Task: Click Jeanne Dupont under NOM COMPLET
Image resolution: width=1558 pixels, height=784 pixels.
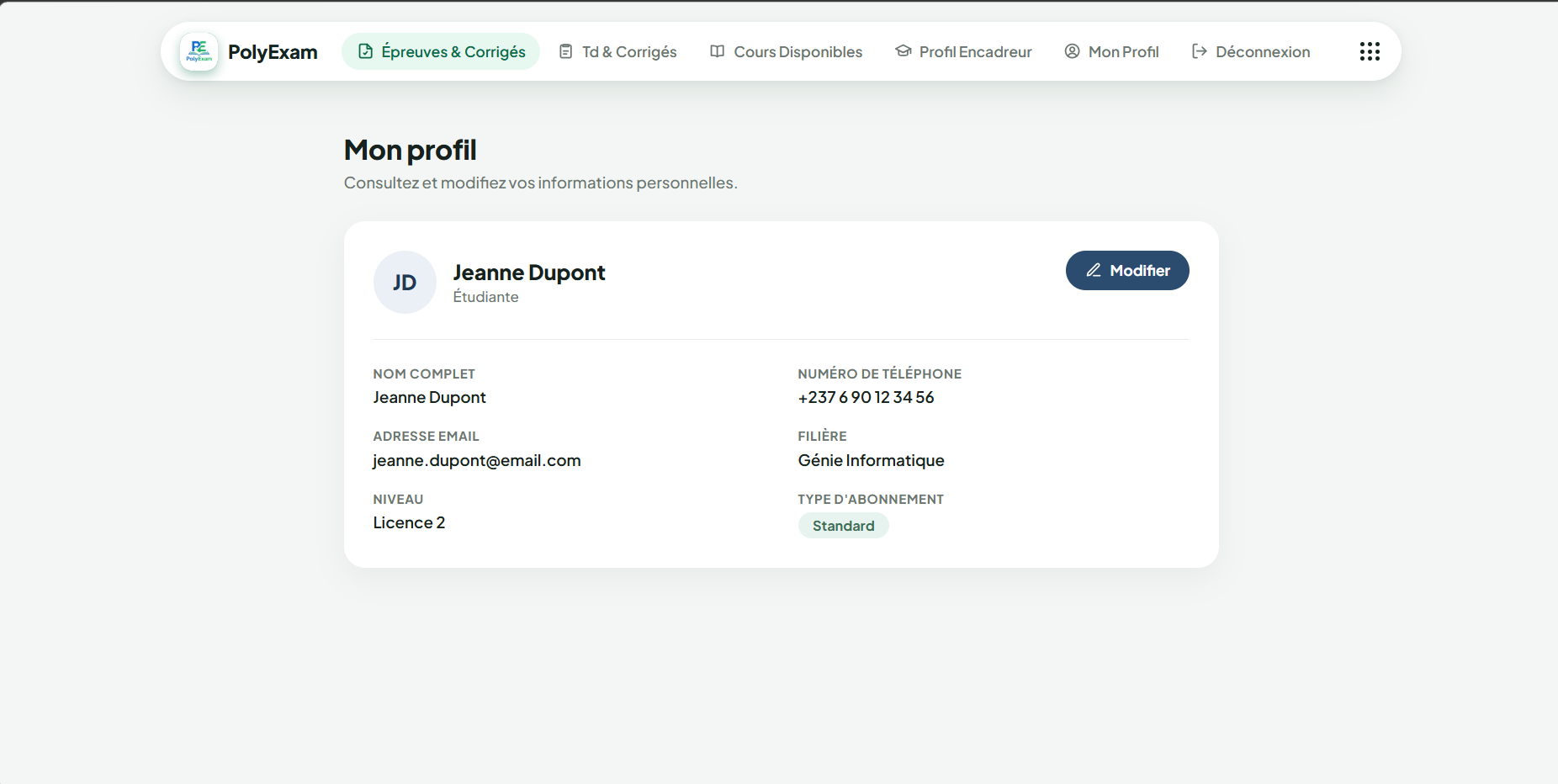Action: click(429, 397)
